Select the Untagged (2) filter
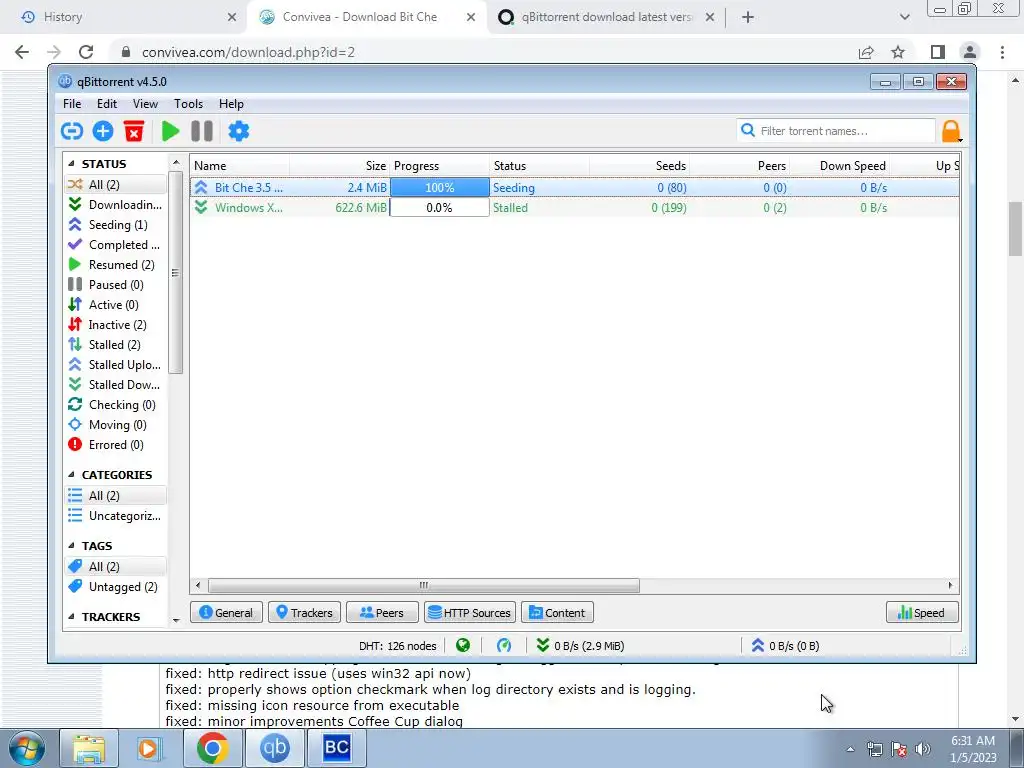1024x768 pixels. tap(116, 586)
